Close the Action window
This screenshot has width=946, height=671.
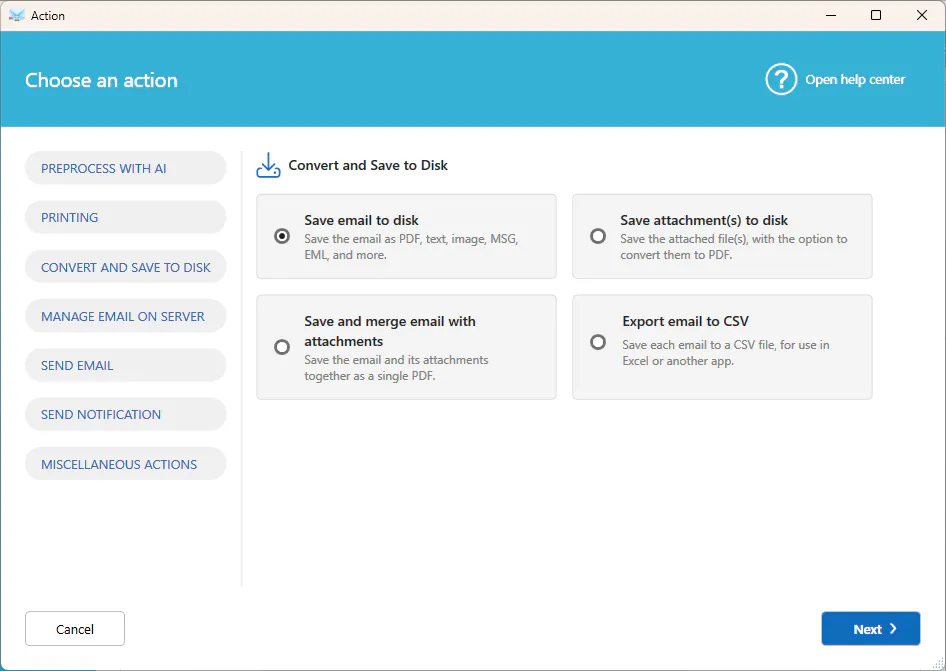(922, 15)
